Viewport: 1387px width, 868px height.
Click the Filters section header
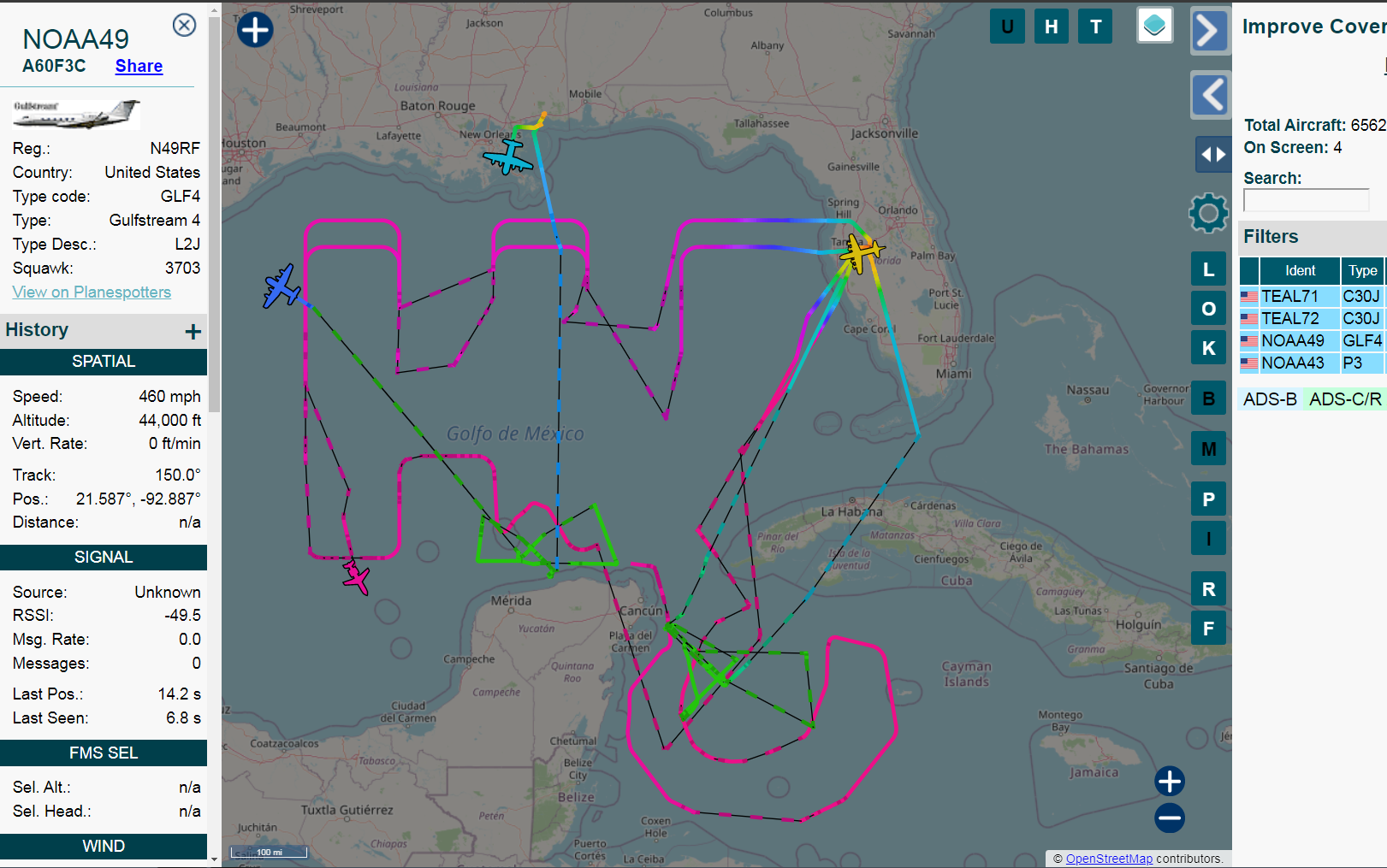pyautogui.click(x=1313, y=237)
